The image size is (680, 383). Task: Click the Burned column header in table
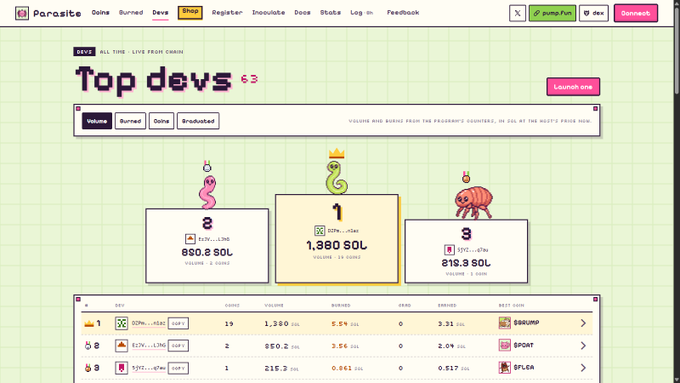tap(341, 305)
